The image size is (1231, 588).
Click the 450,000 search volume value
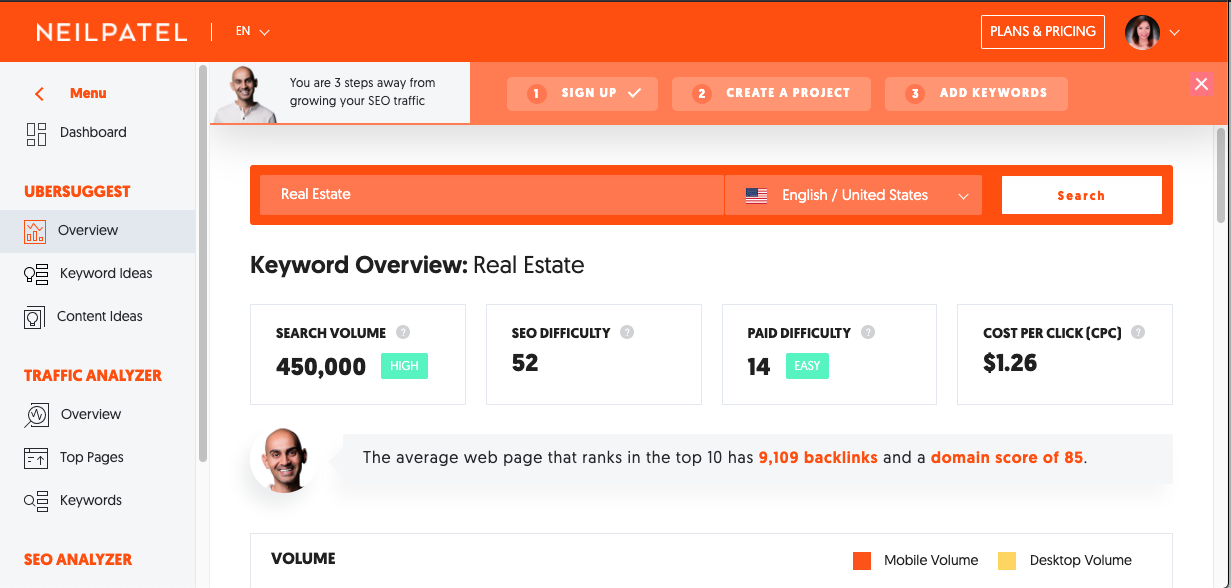[321, 367]
